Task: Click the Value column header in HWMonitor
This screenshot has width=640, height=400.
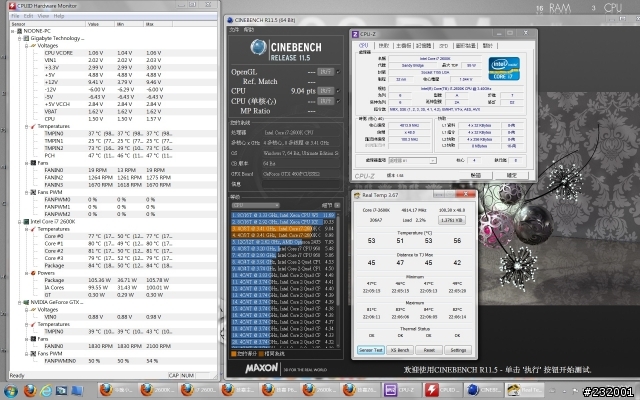Action: 100,24
